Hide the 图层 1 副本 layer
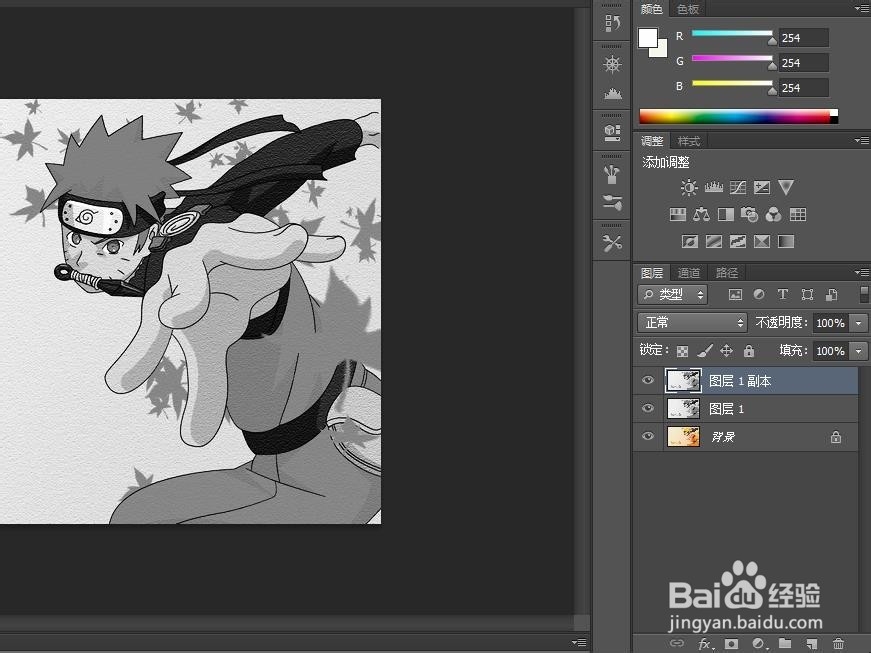The width and height of the screenshot is (871, 653). [648, 380]
